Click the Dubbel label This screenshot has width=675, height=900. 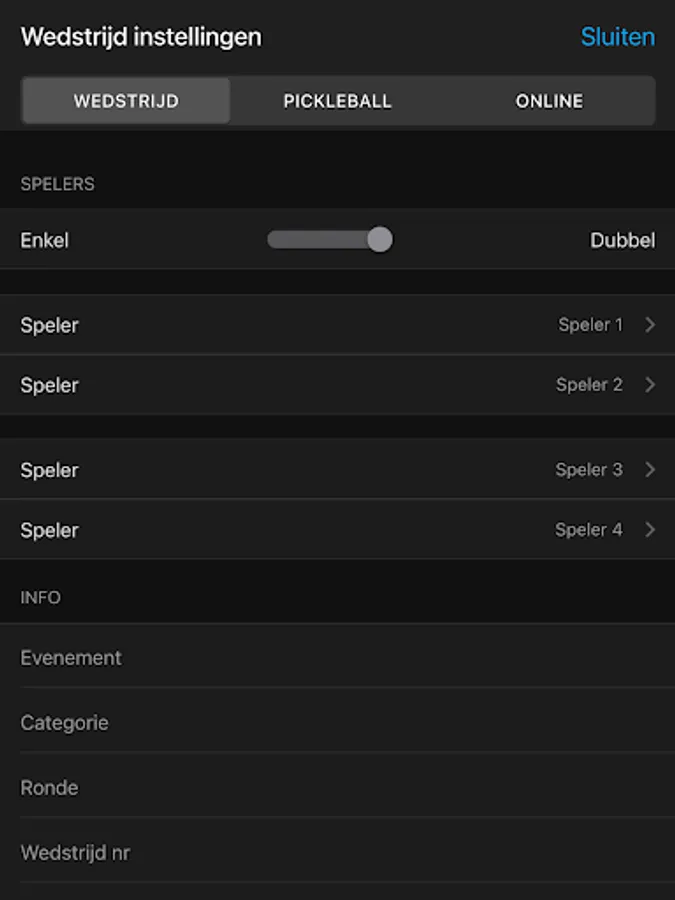tap(622, 240)
